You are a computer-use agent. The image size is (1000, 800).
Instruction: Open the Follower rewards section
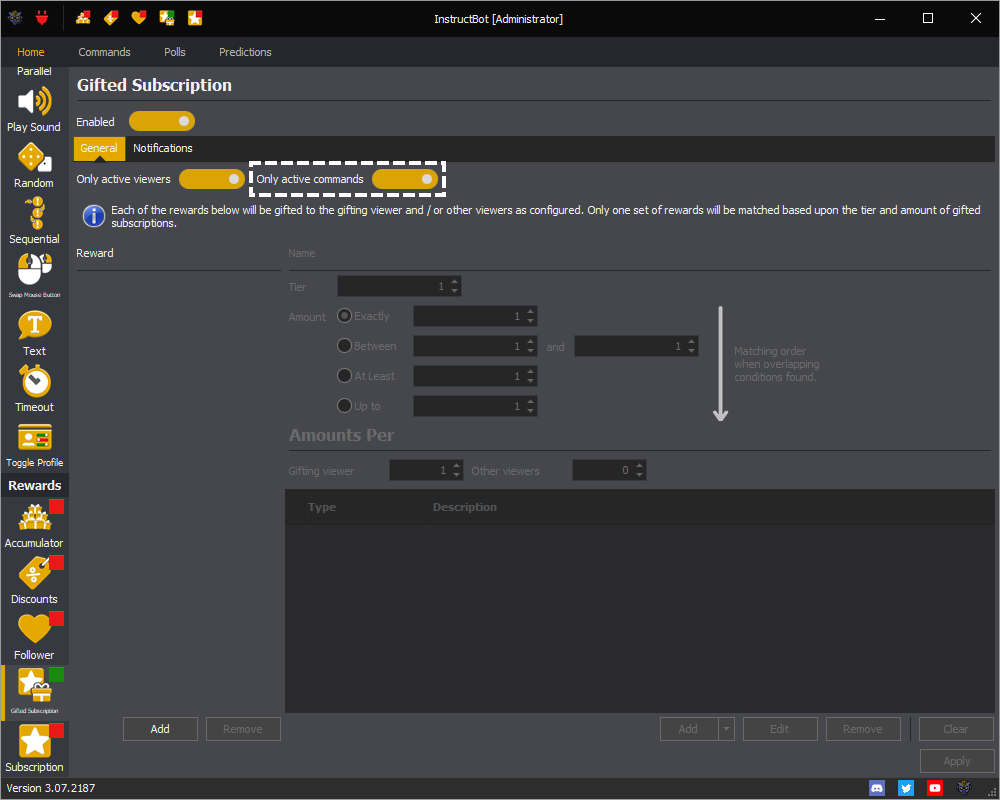tap(34, 637)
